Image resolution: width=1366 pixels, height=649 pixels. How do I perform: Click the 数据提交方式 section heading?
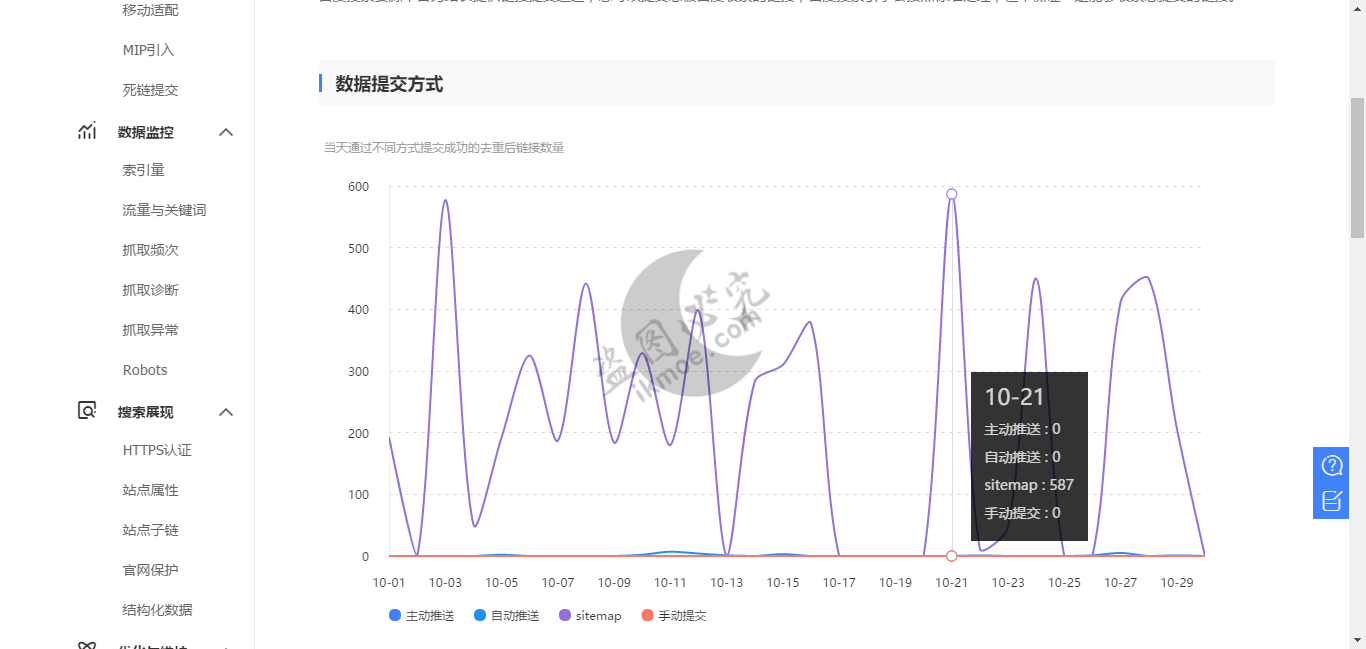coord(389,84)
